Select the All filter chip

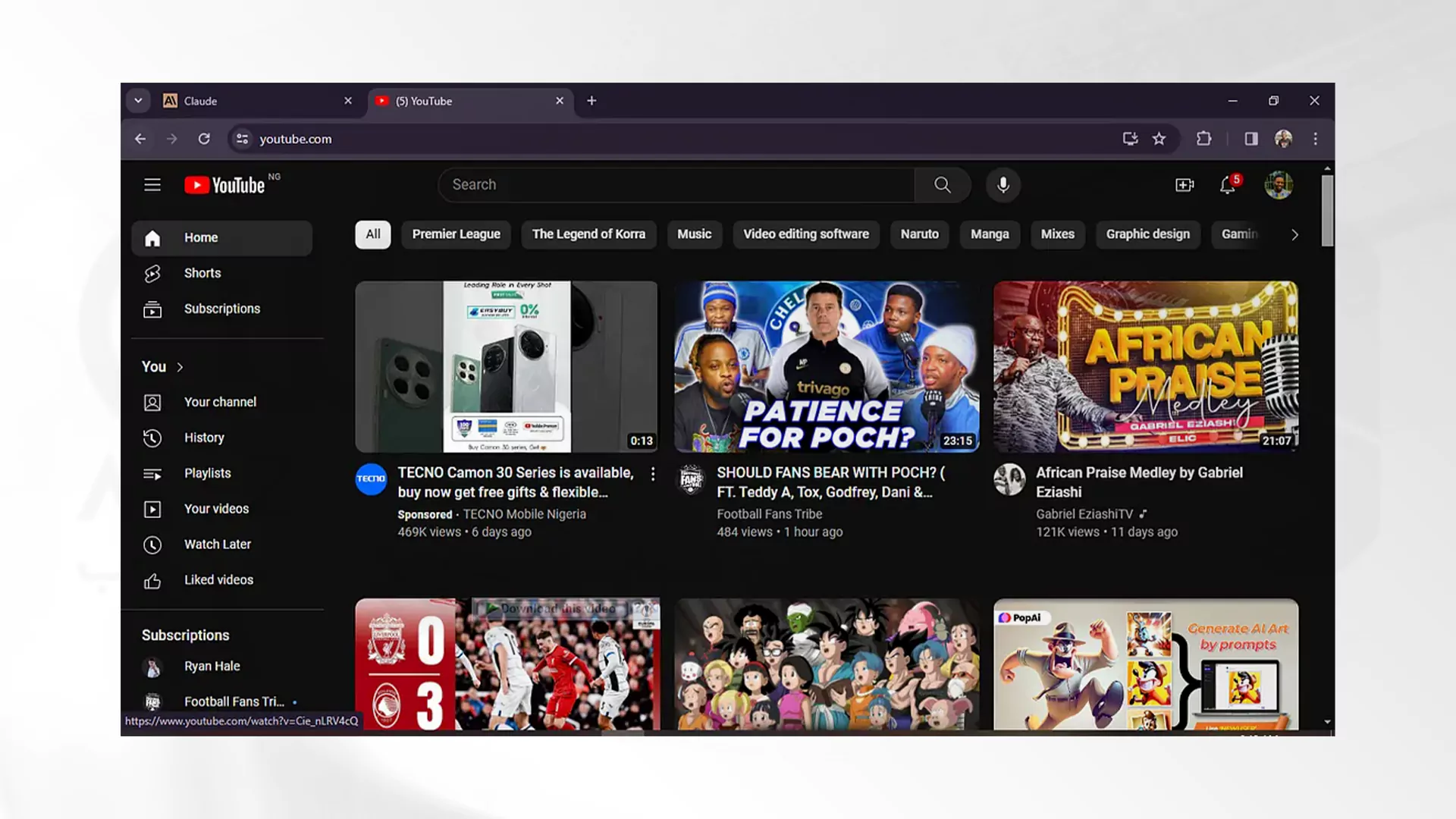(373, 234)
